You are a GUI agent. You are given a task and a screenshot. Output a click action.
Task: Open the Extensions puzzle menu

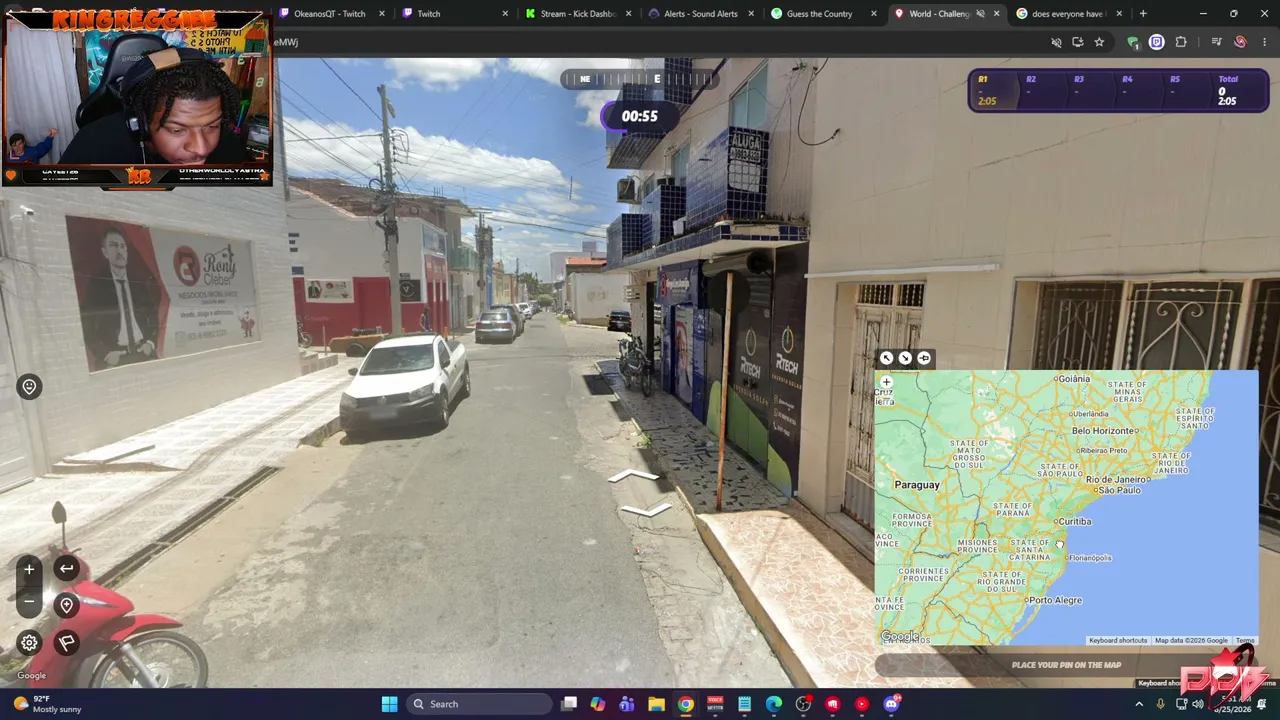tap(1181, 42)
